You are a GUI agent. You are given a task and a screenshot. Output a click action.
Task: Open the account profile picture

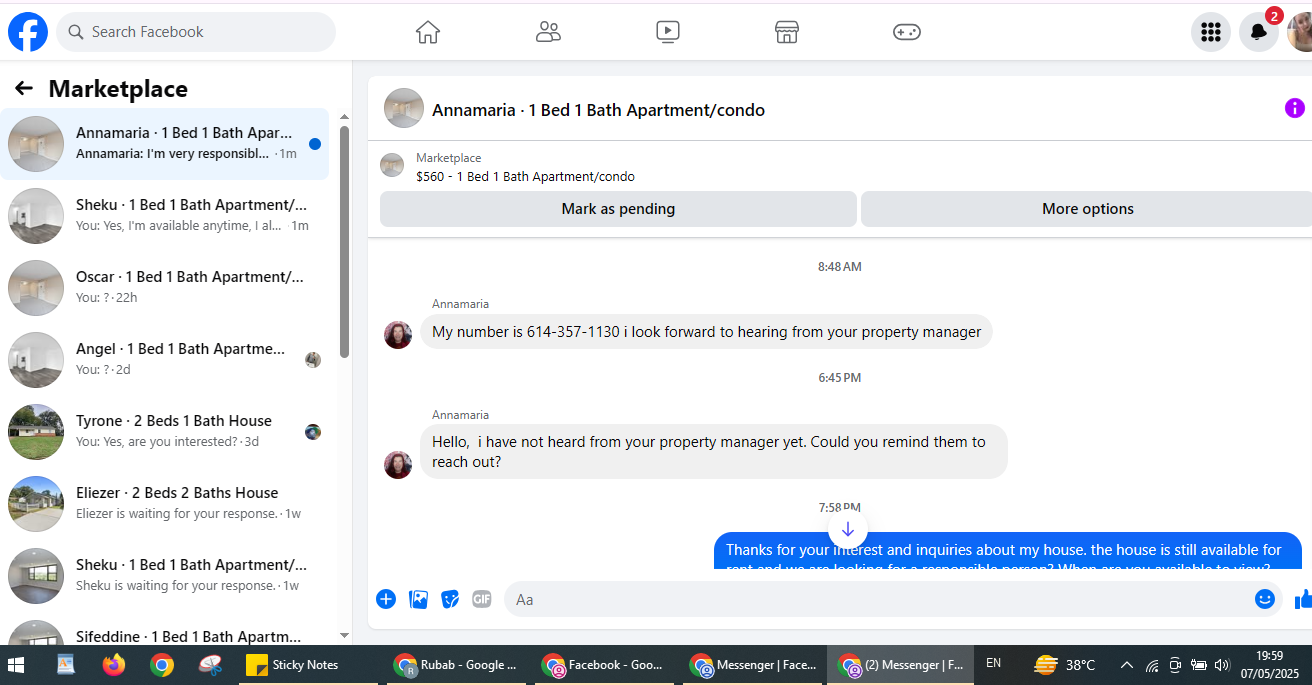1300,32
